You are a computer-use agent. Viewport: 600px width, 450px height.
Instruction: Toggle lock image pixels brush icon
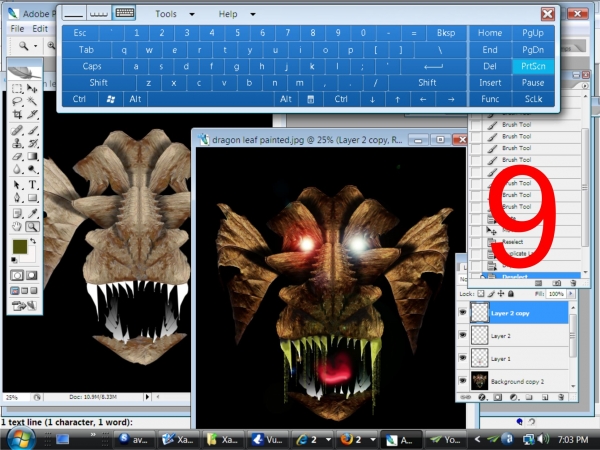pyautogui.click(x=491, y=294)
